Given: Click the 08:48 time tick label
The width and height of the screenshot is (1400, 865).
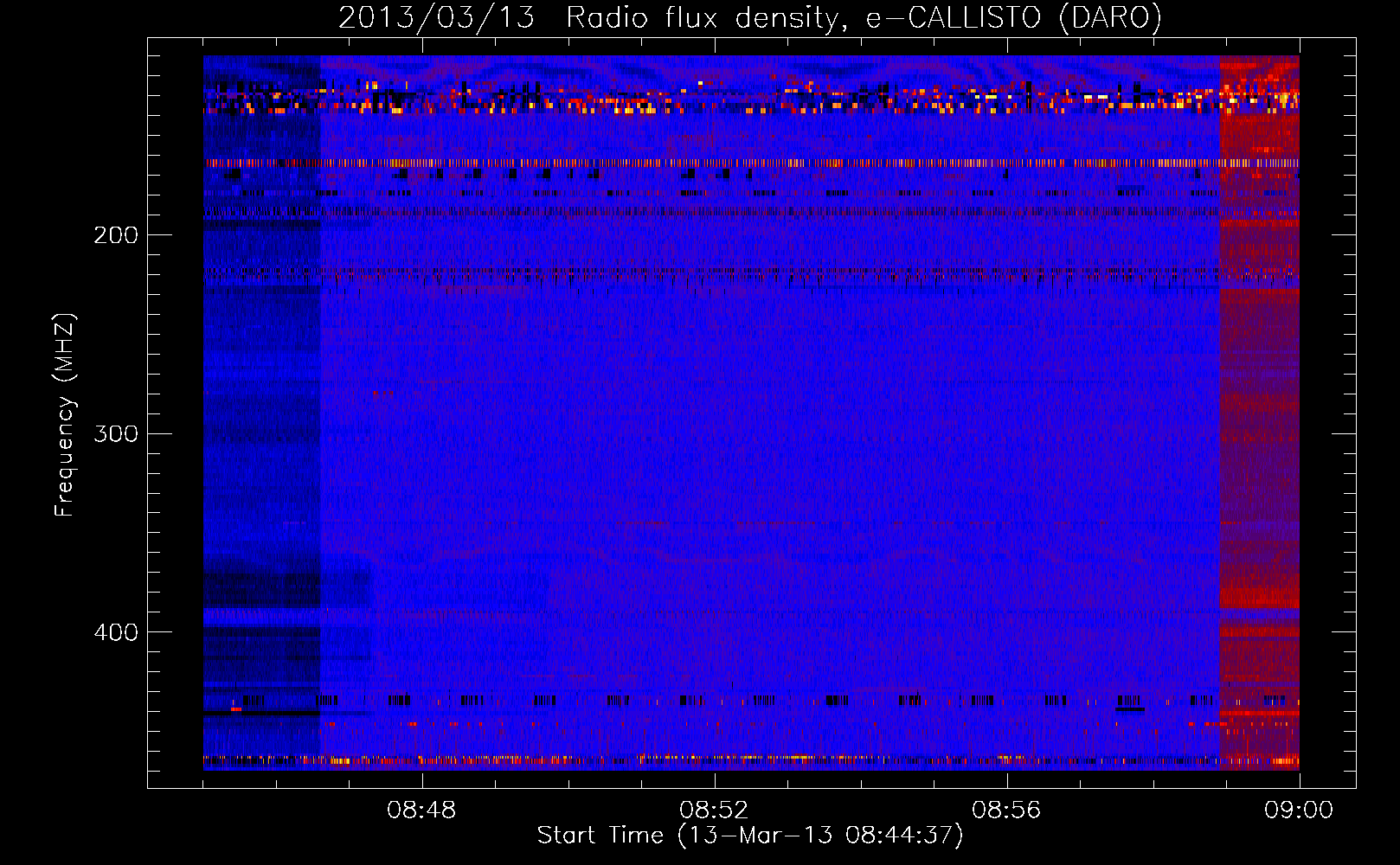Looking at the screenshot, I should (421, 811).
